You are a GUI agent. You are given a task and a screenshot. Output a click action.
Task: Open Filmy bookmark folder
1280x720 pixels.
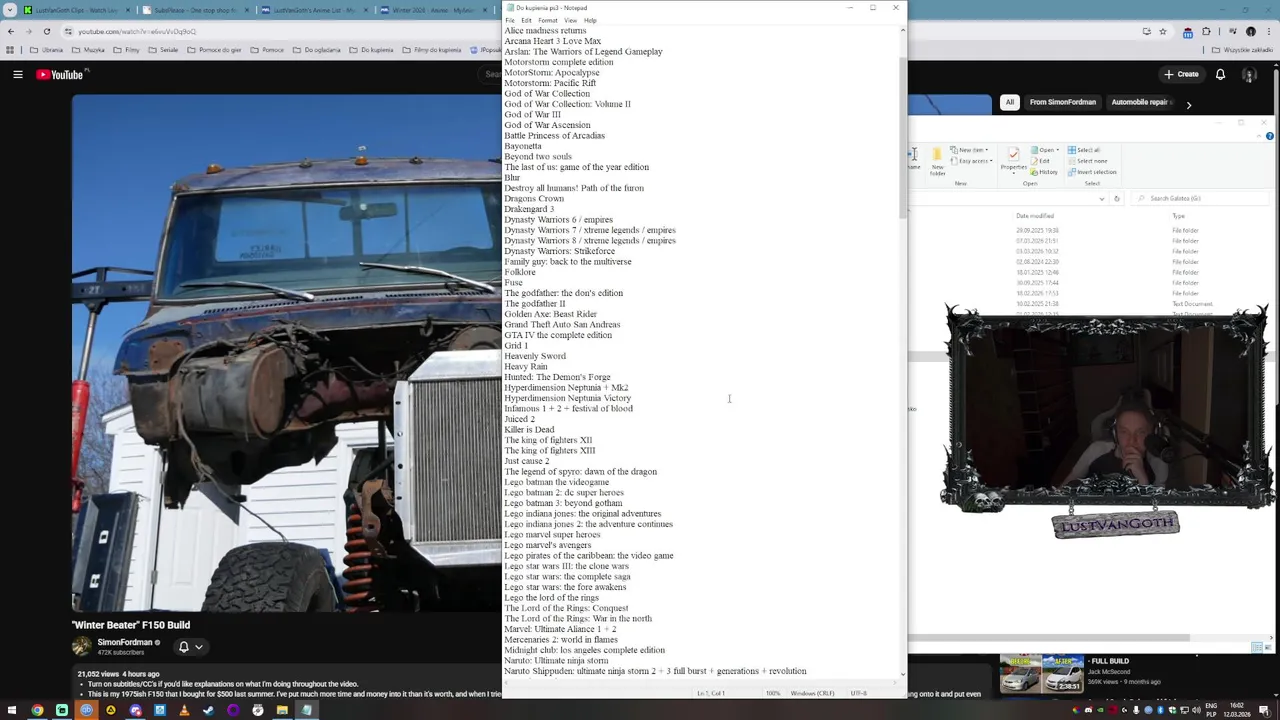[x=127, y=50]
